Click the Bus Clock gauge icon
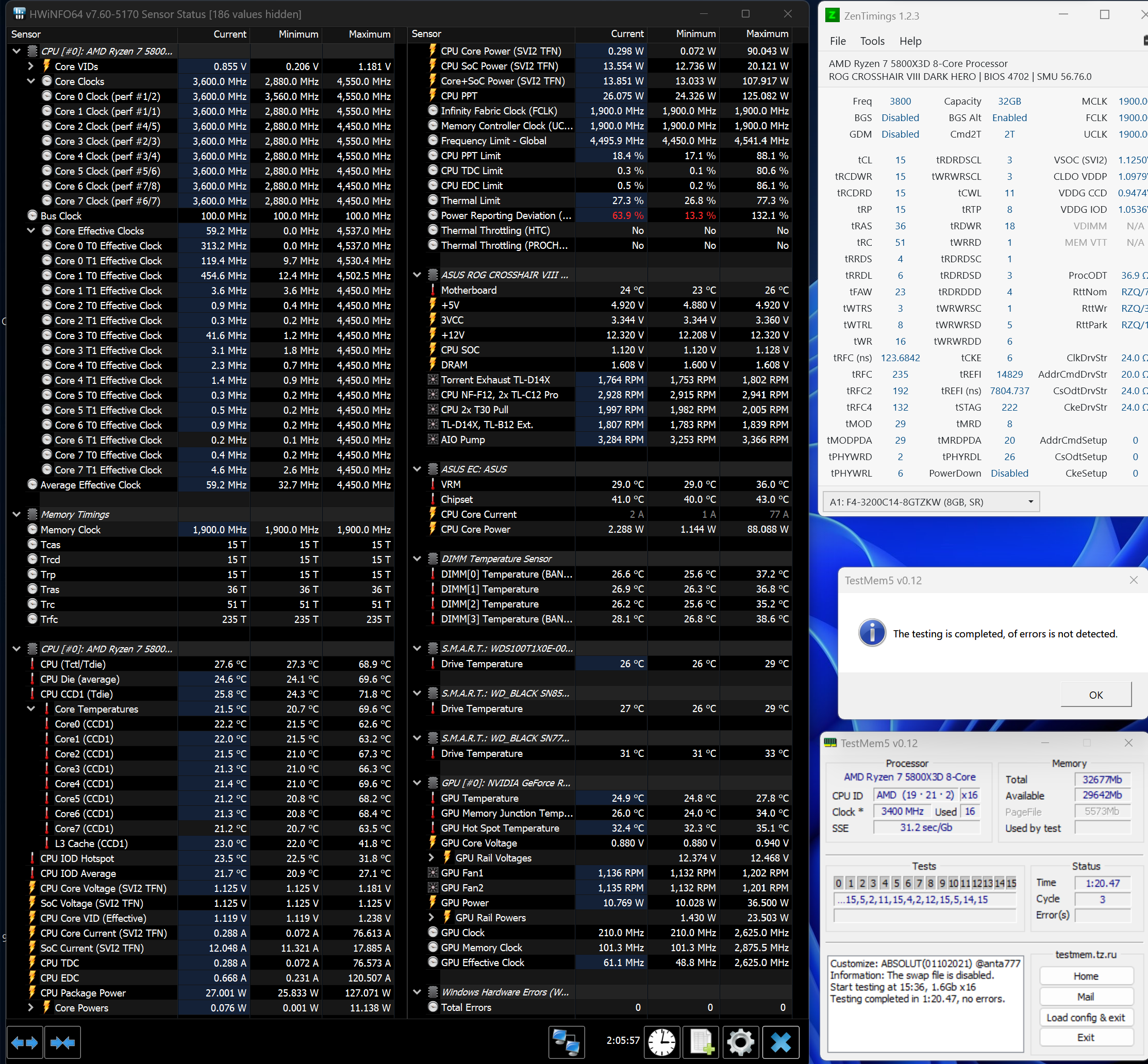The width and height of the screenshot is (1148, 1064). pyautogui.click(x=33, y=216)
